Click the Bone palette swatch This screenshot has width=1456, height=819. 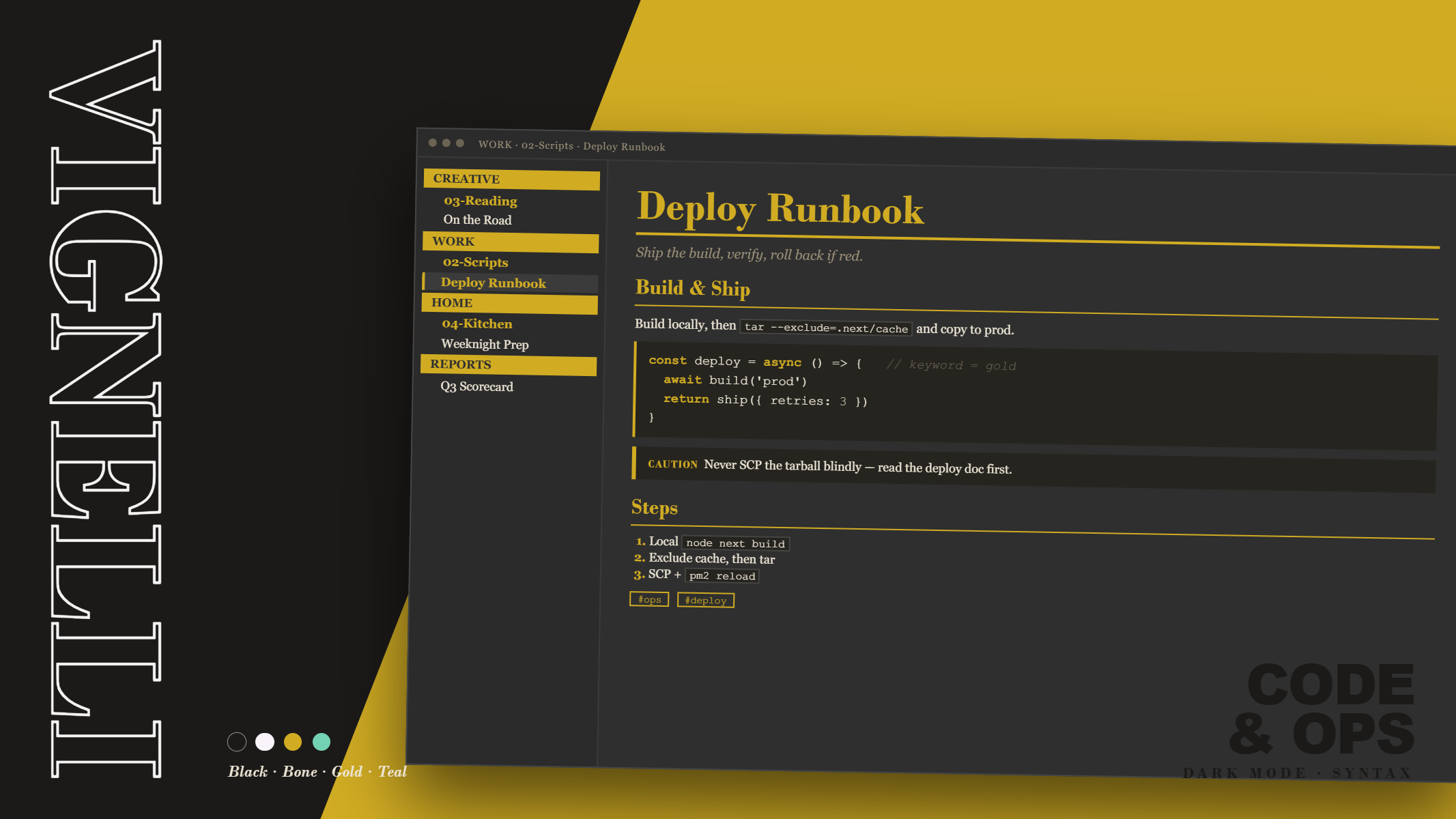point(265,742)
